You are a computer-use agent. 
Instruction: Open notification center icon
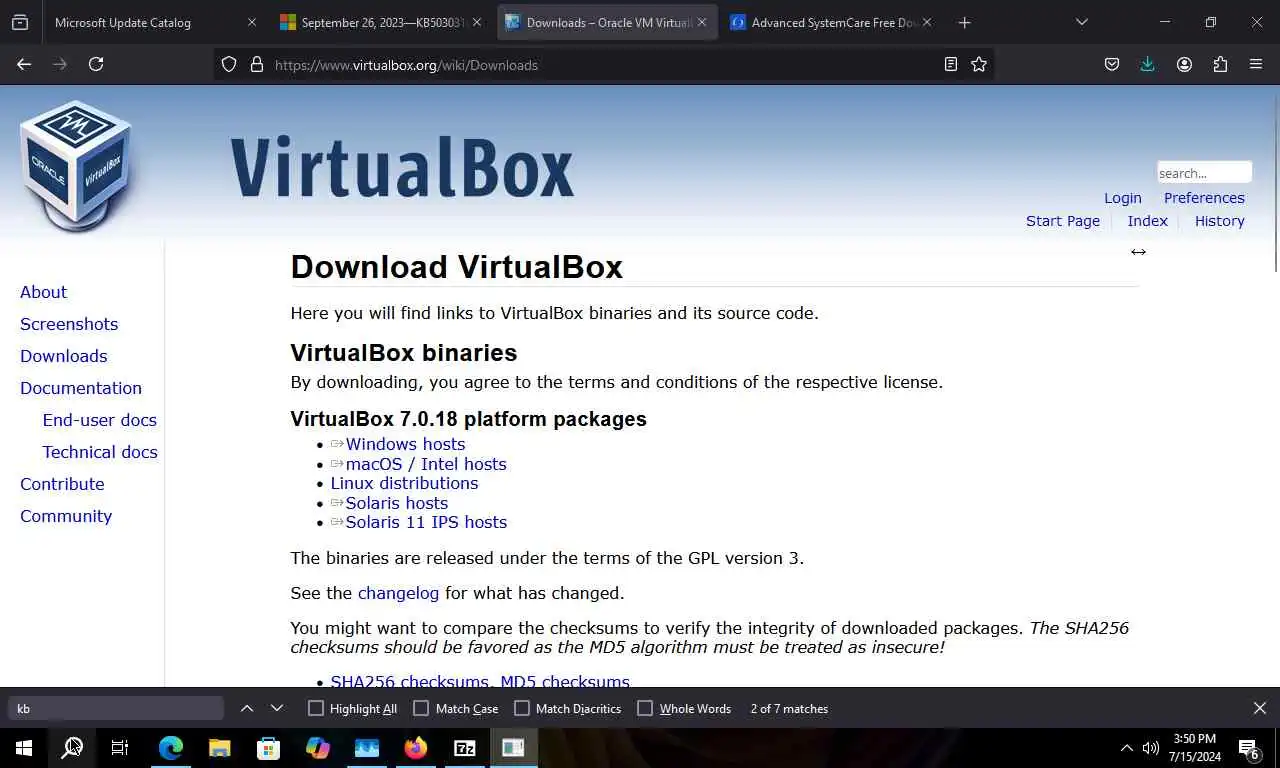(1248, 748)
